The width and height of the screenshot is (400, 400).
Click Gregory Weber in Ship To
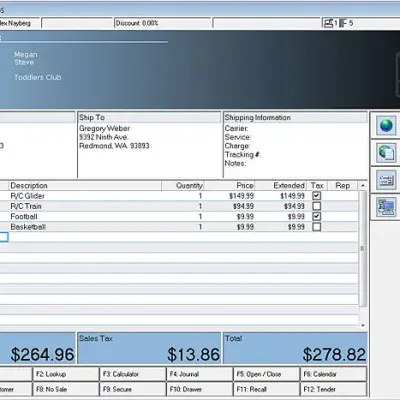point(105,128)
